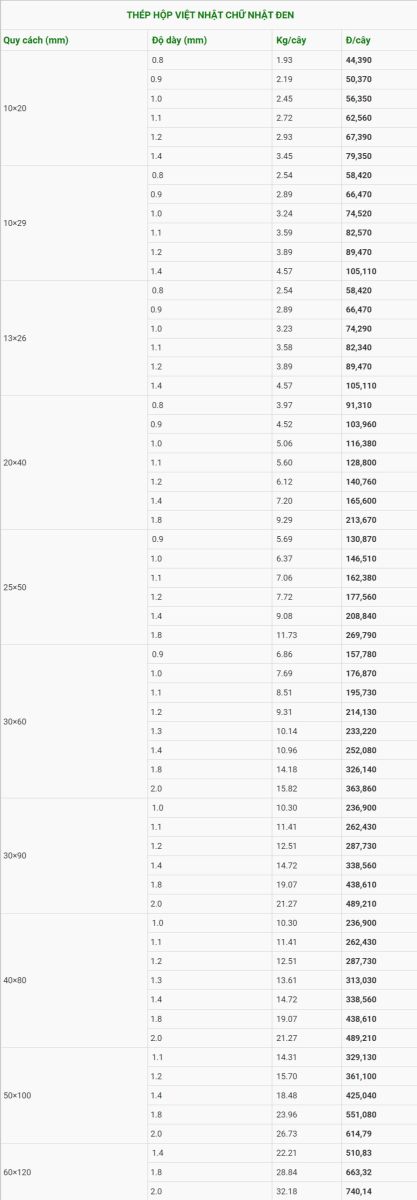Select the 30×60 size cell
Screen dimensions: 417x1200
click(x=74, y=721)
